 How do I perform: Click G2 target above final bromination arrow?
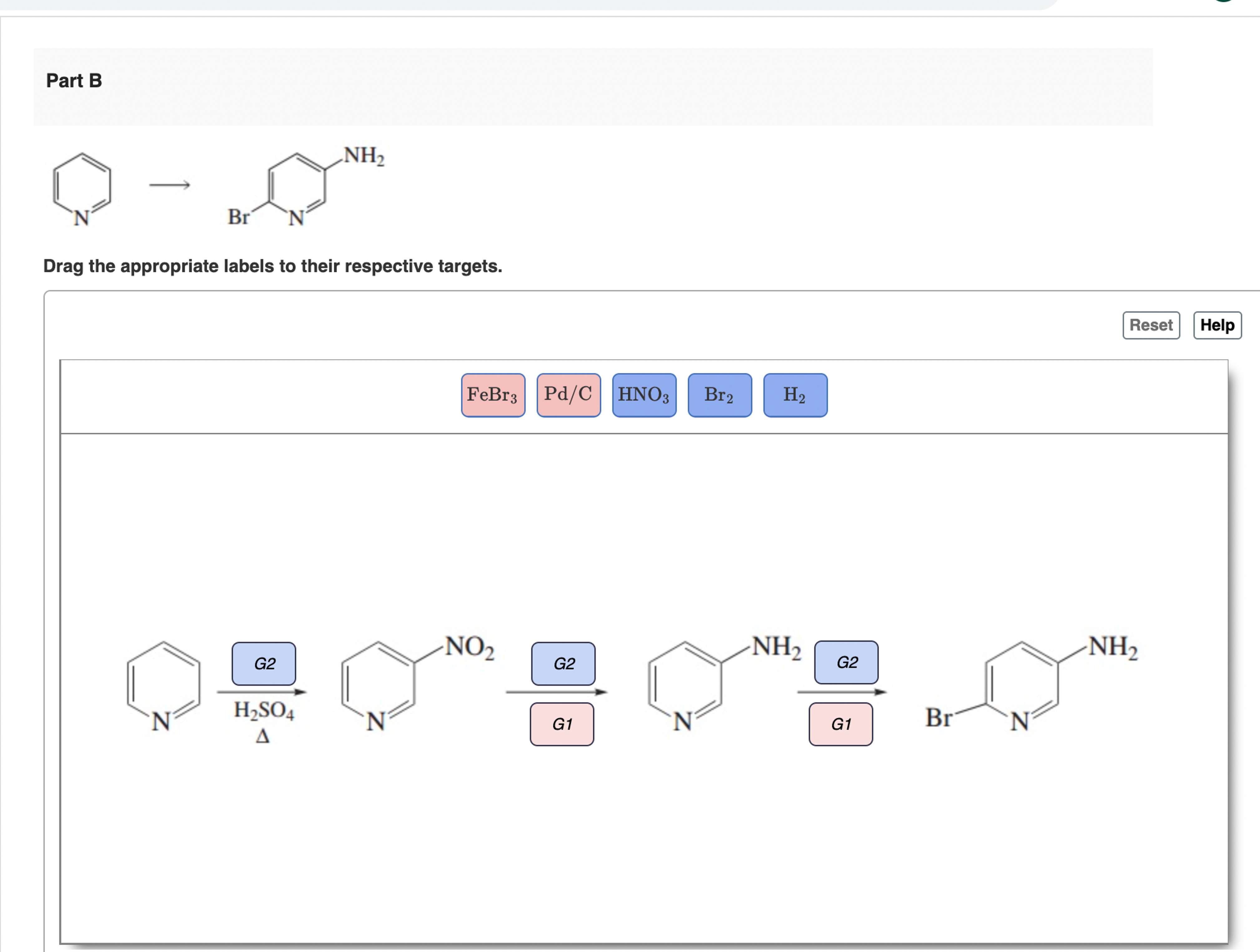[x=847, y=662]
